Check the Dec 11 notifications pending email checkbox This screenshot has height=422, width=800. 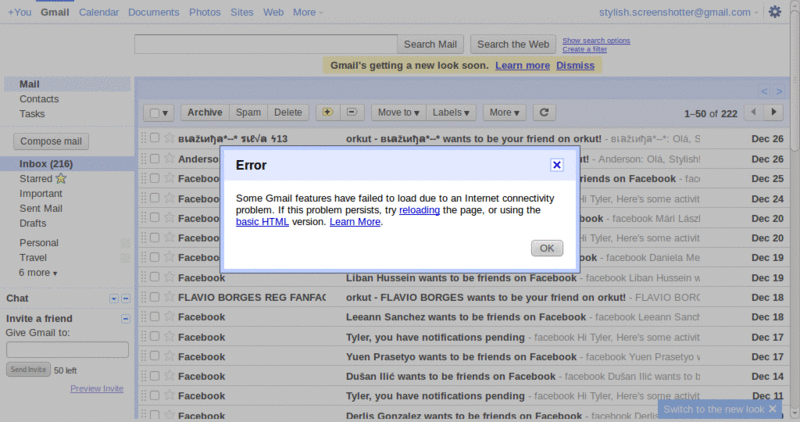pyautogui.click(x=155, y=395)
